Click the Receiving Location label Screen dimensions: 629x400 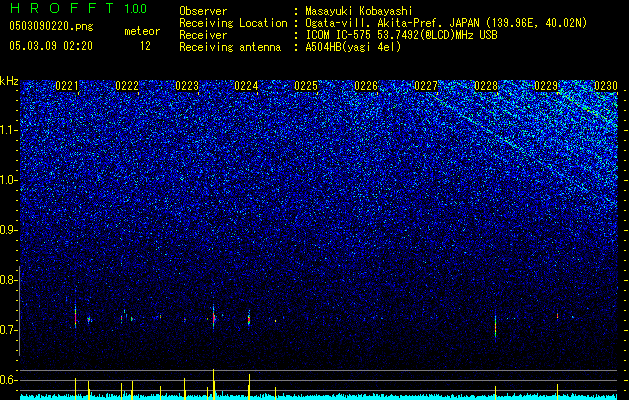click(233, 23)
